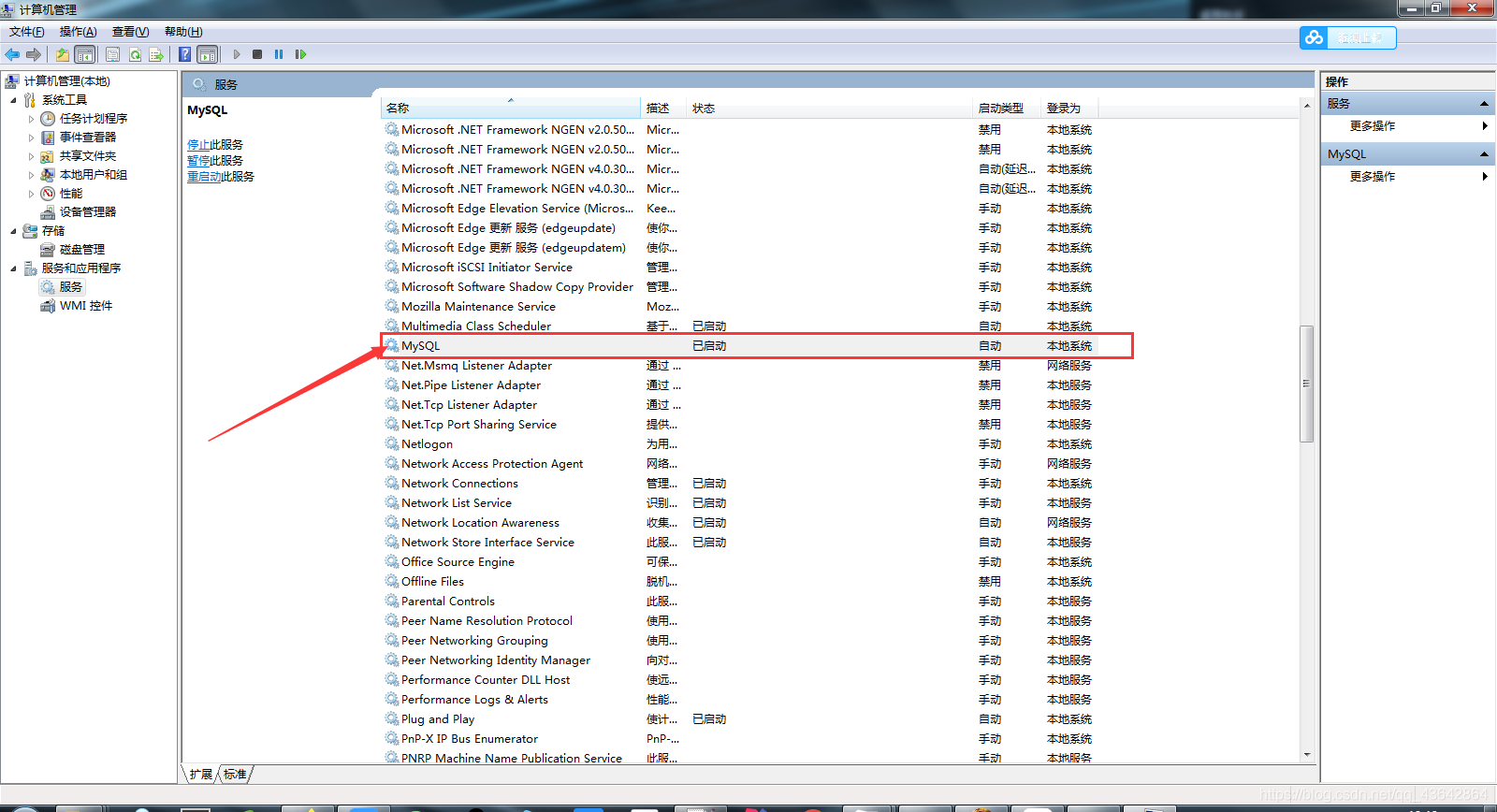This screenshot has height=812, width=1497.
Task: Click the Restart Service toolbar icon
Action: (300, 54)
